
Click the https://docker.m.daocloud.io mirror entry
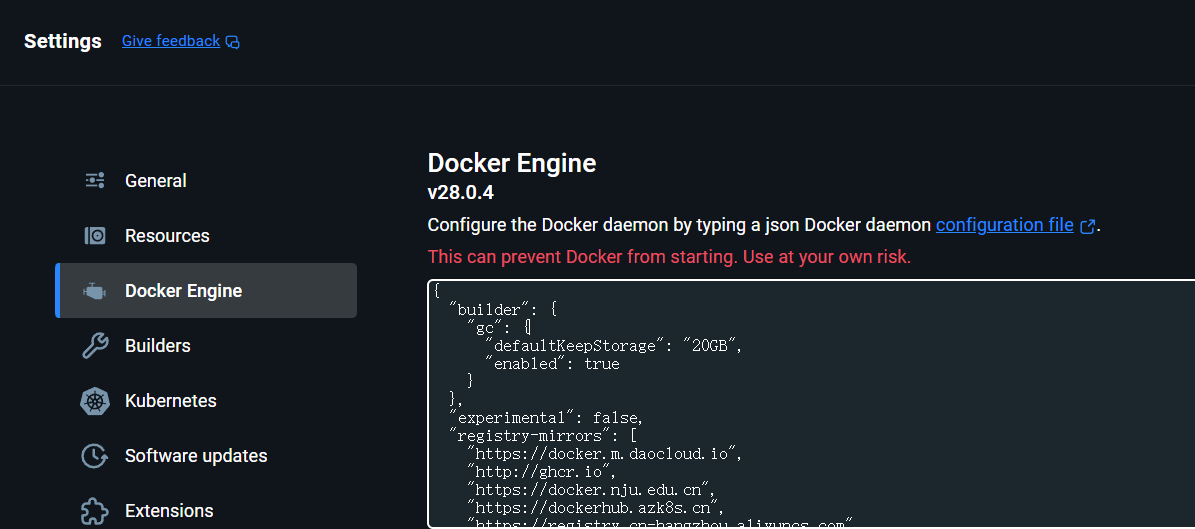click(604, 454)
